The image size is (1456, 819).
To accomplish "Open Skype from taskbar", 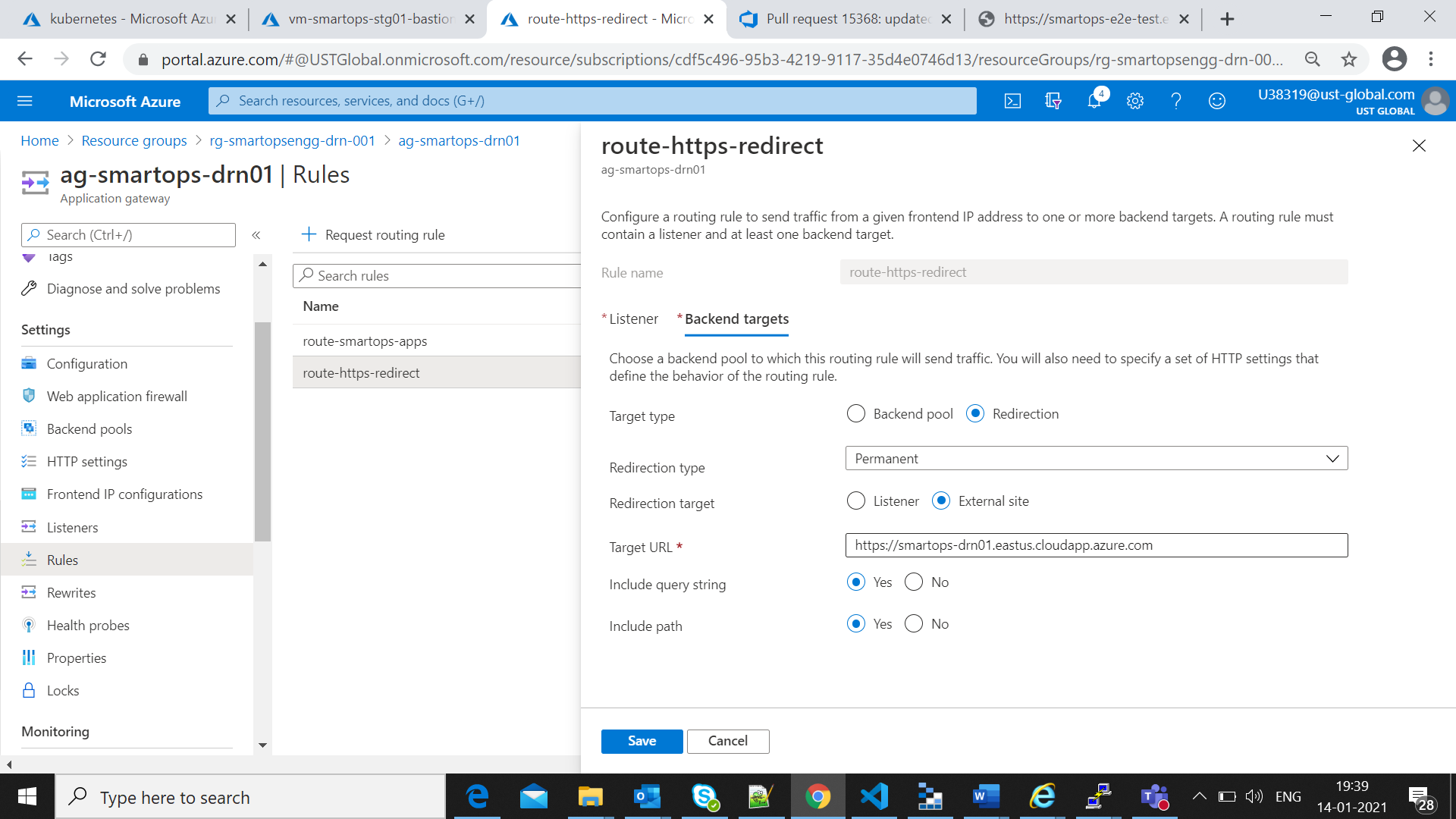I will coord(704,796).
